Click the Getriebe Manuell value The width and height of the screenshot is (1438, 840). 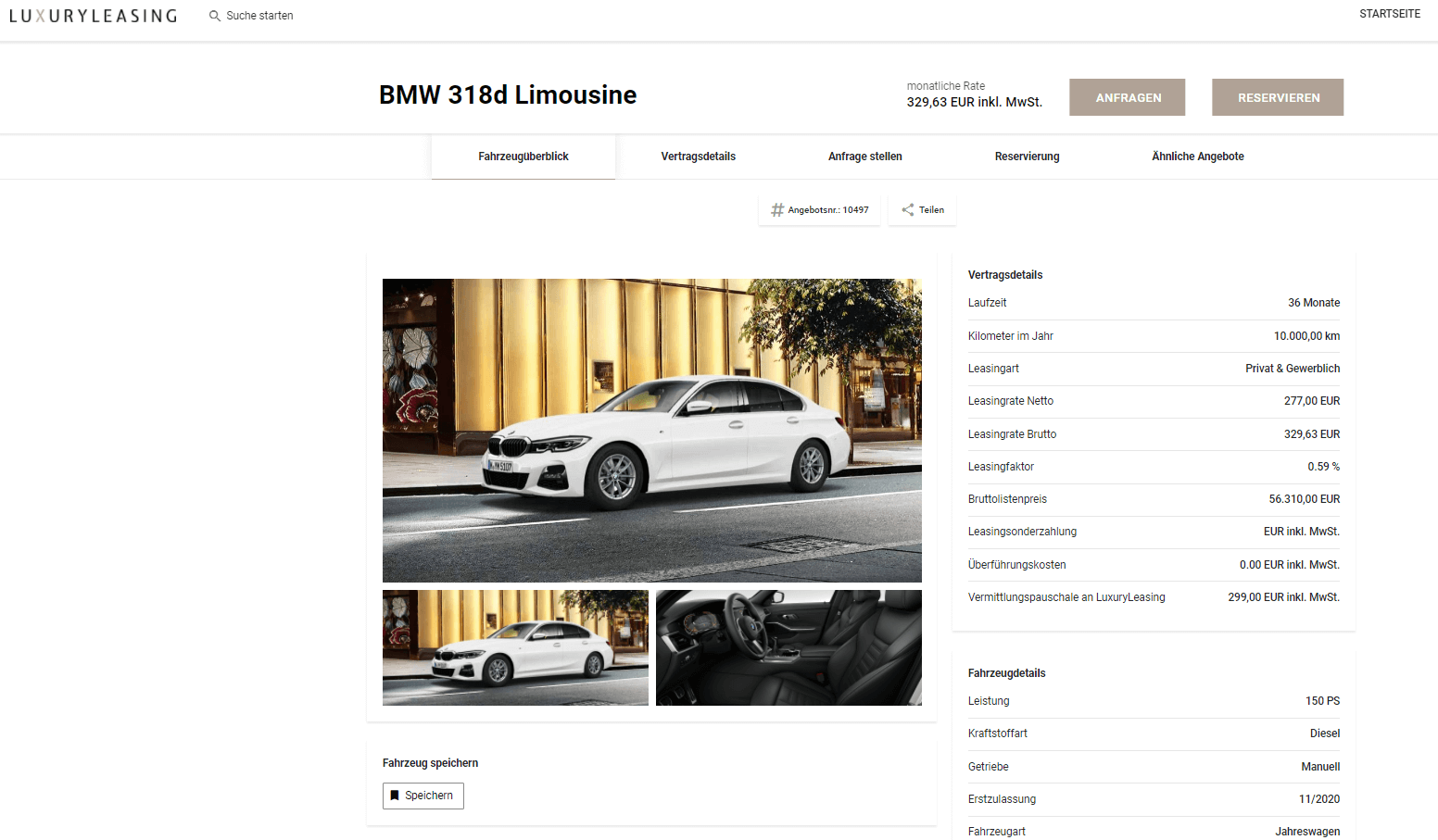click(x=1320, y=767)
